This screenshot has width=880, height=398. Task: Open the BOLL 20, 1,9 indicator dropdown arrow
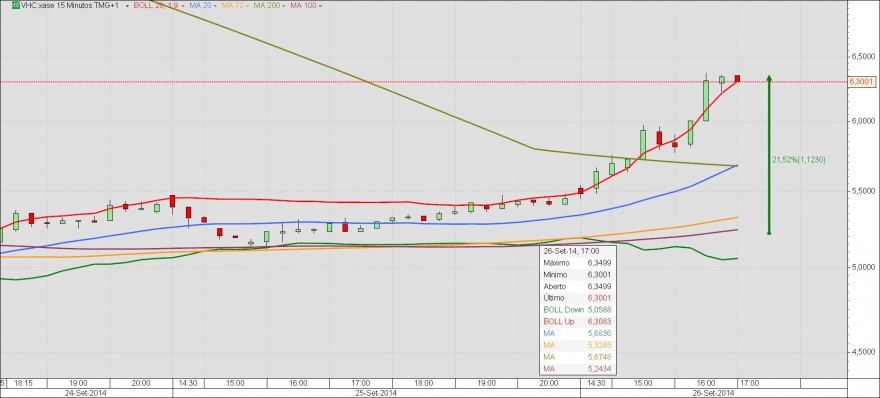pos(183,6)
